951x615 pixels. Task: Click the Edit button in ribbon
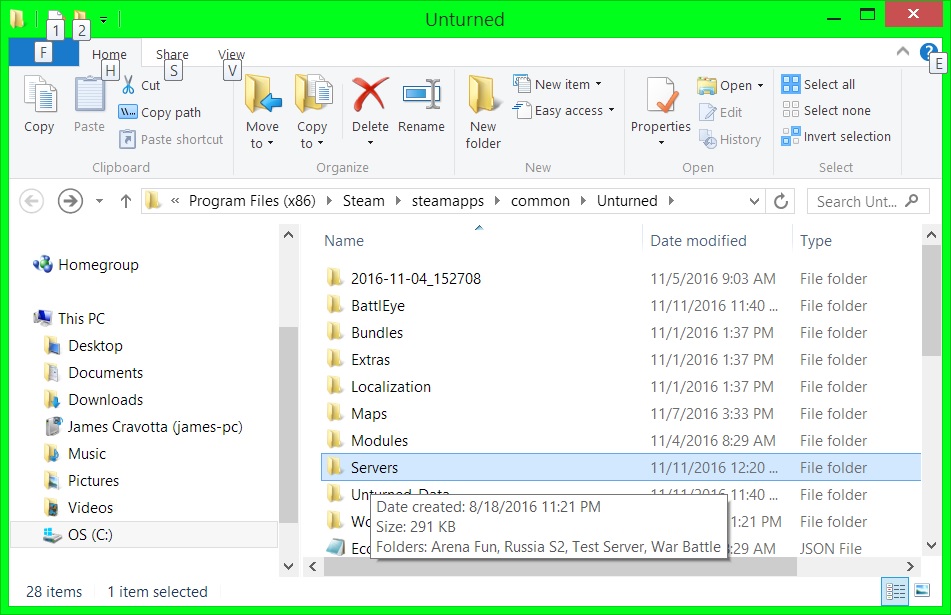[721, 112]
